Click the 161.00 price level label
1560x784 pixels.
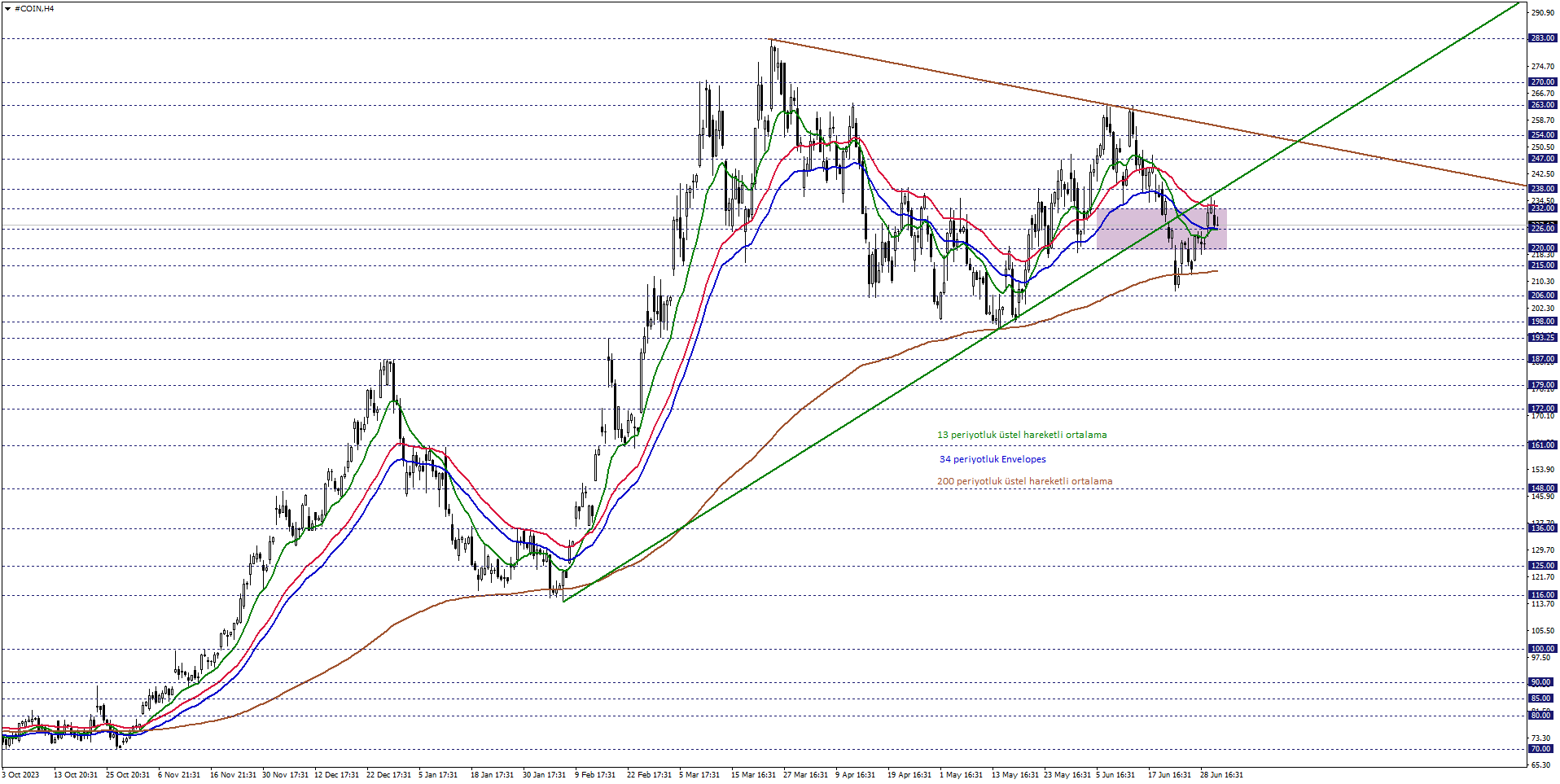(1542, 445)
